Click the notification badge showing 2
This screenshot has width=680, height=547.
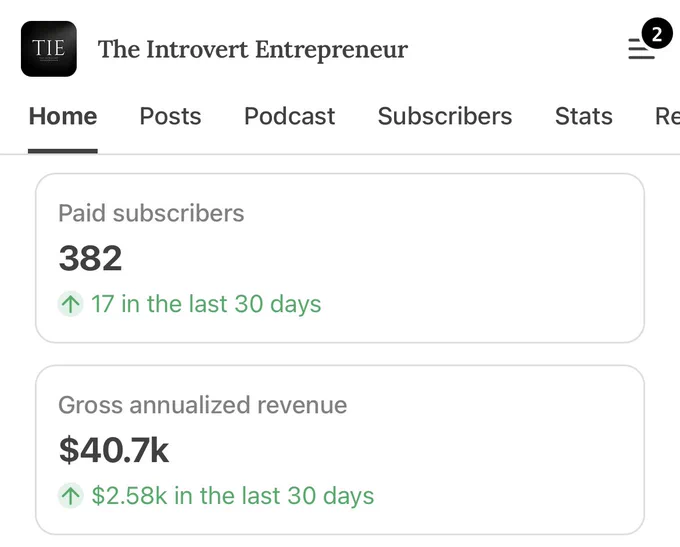tap(657, 33)
